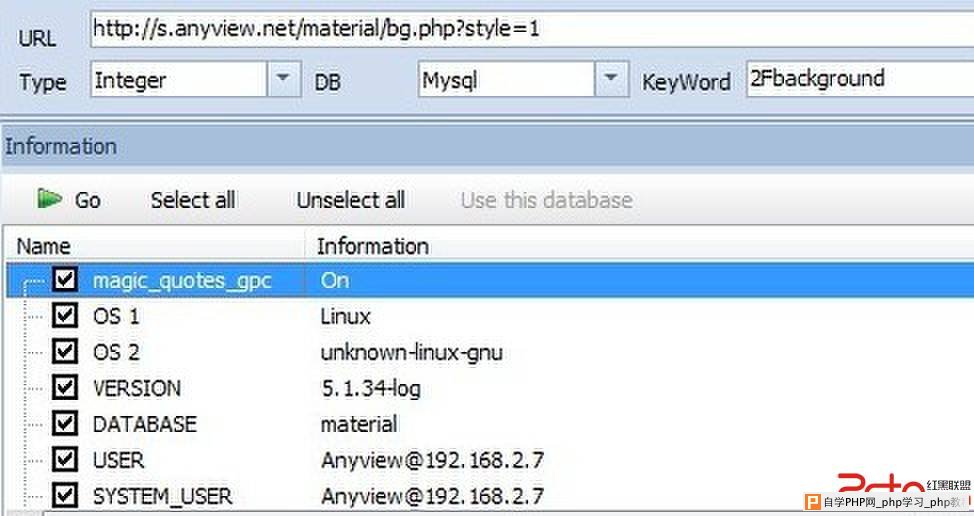Select the DATABASE row labeled material
Image resolution: width=974 pixels, height=516 pixels.
490,424
